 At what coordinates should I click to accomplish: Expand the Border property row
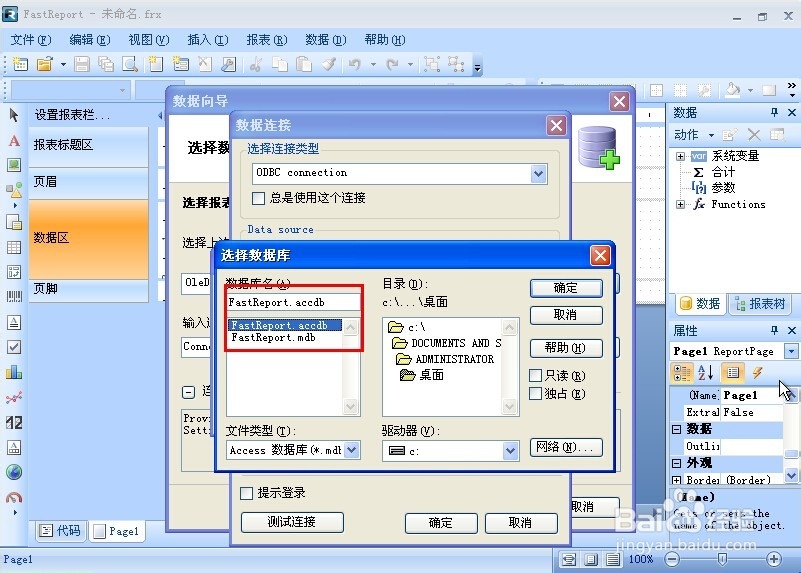[x=676, y=480]
